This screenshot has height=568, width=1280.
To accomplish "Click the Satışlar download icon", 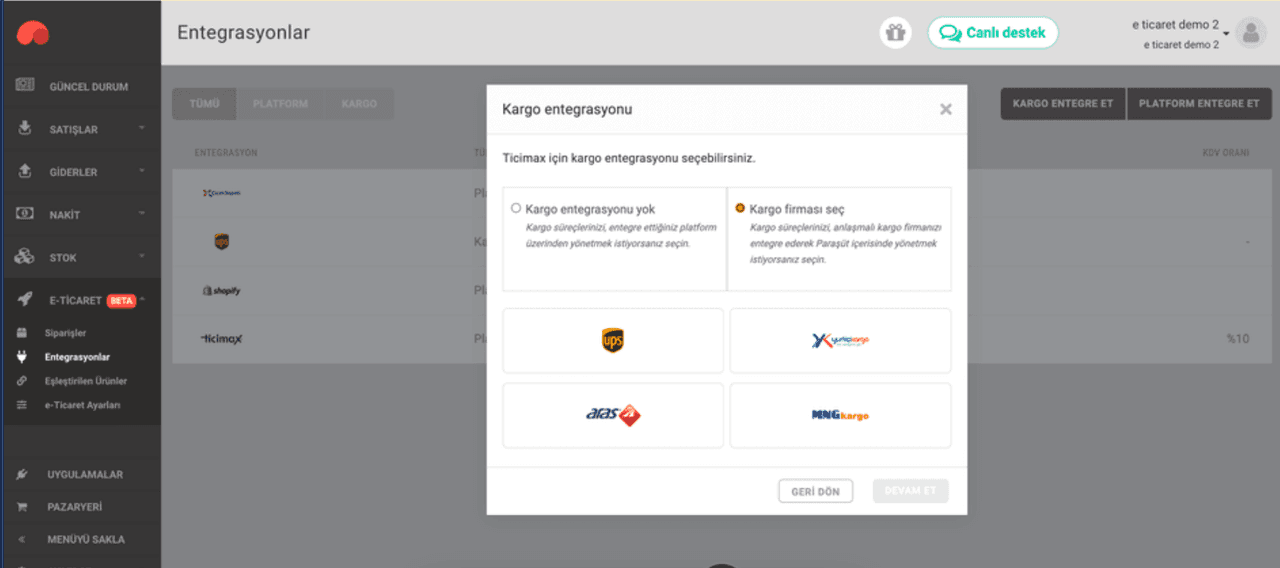I will (25, 129).
